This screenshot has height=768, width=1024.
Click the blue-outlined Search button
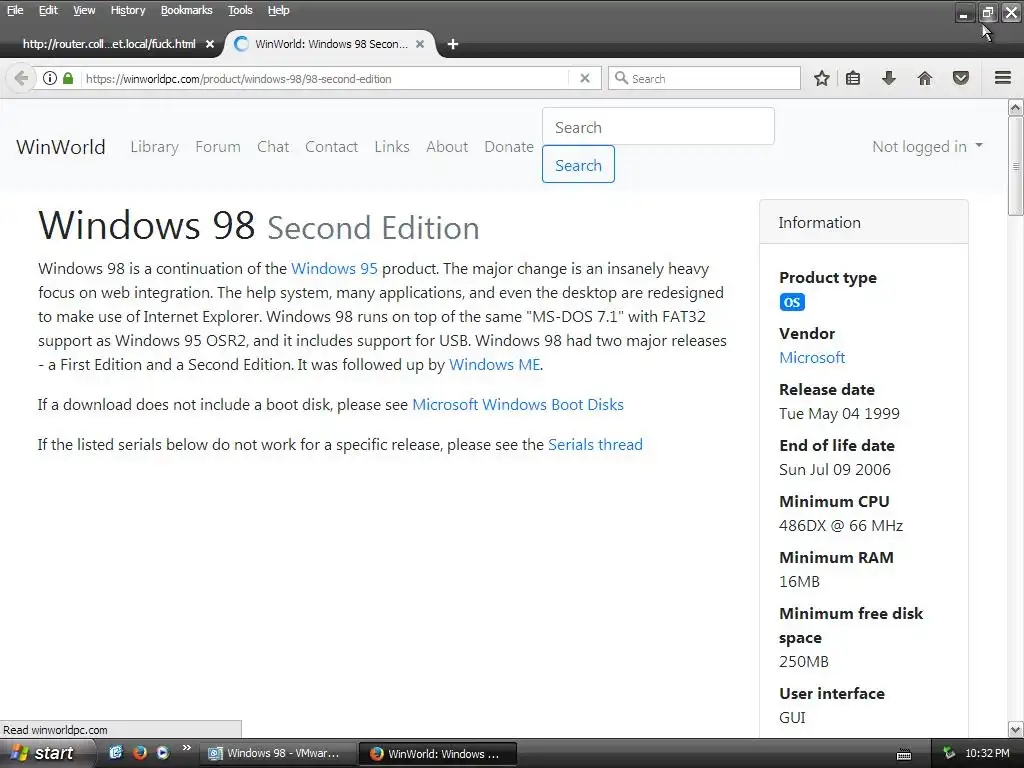[x=578, y=165]
